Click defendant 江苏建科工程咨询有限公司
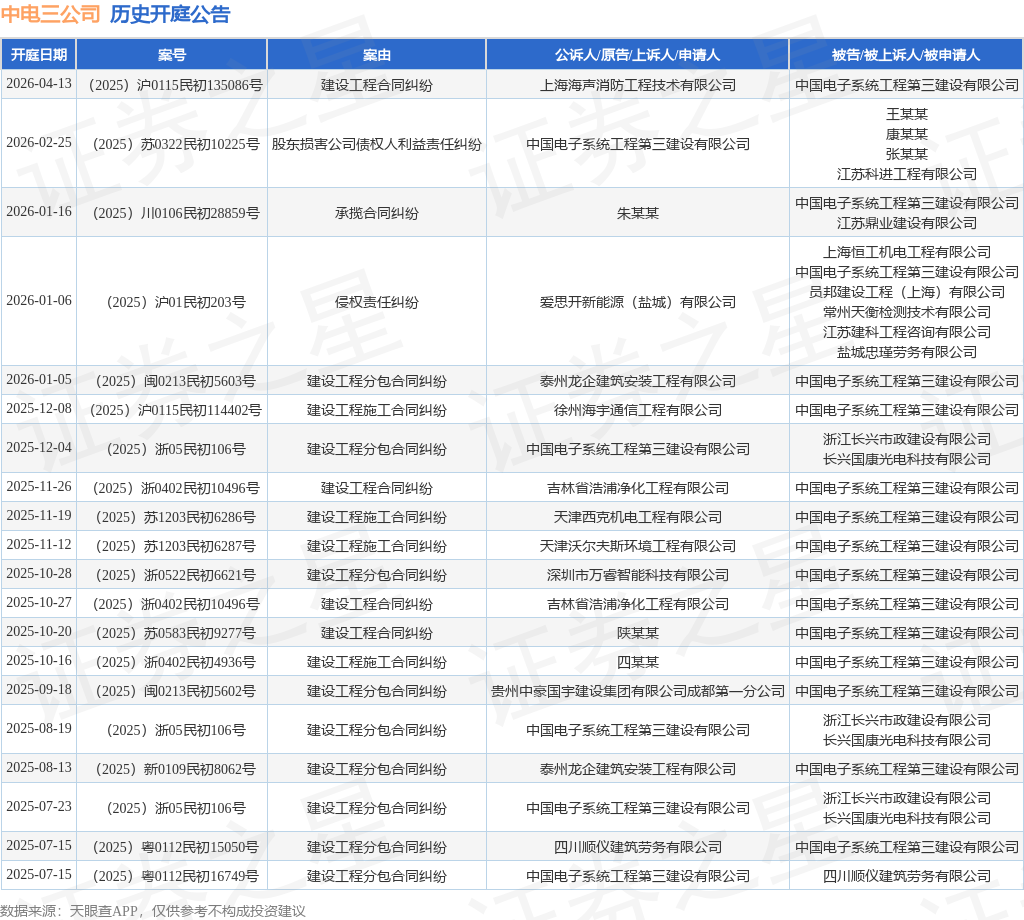 point(906,332)
